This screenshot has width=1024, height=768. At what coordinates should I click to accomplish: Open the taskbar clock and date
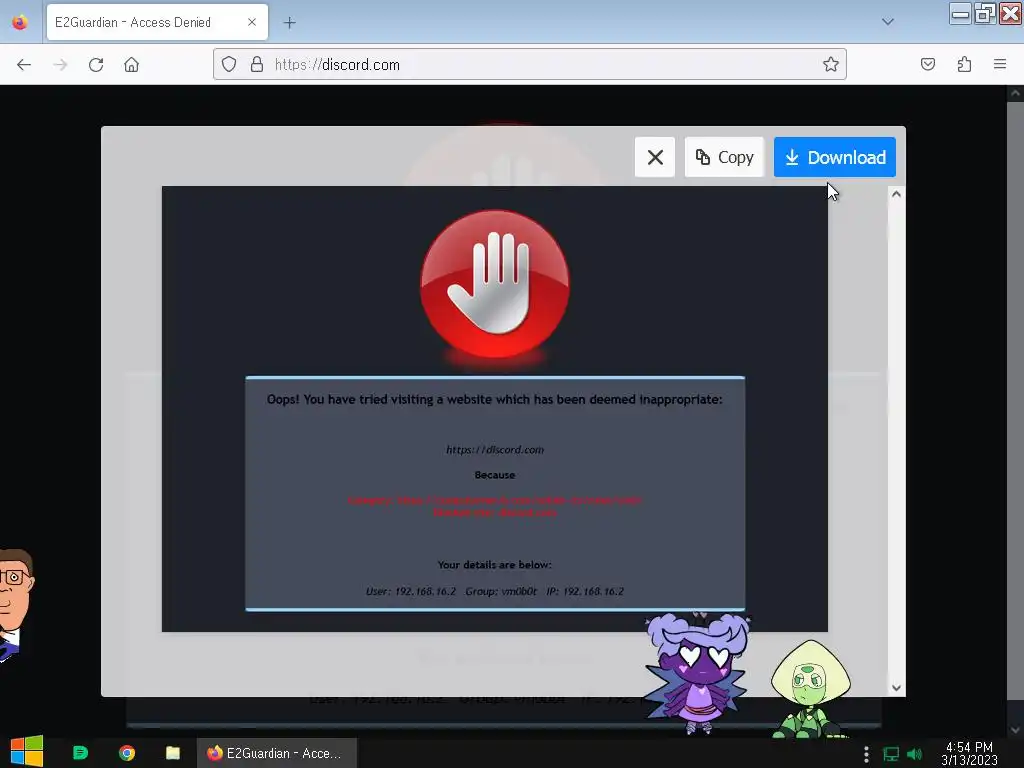pos(969,754)
